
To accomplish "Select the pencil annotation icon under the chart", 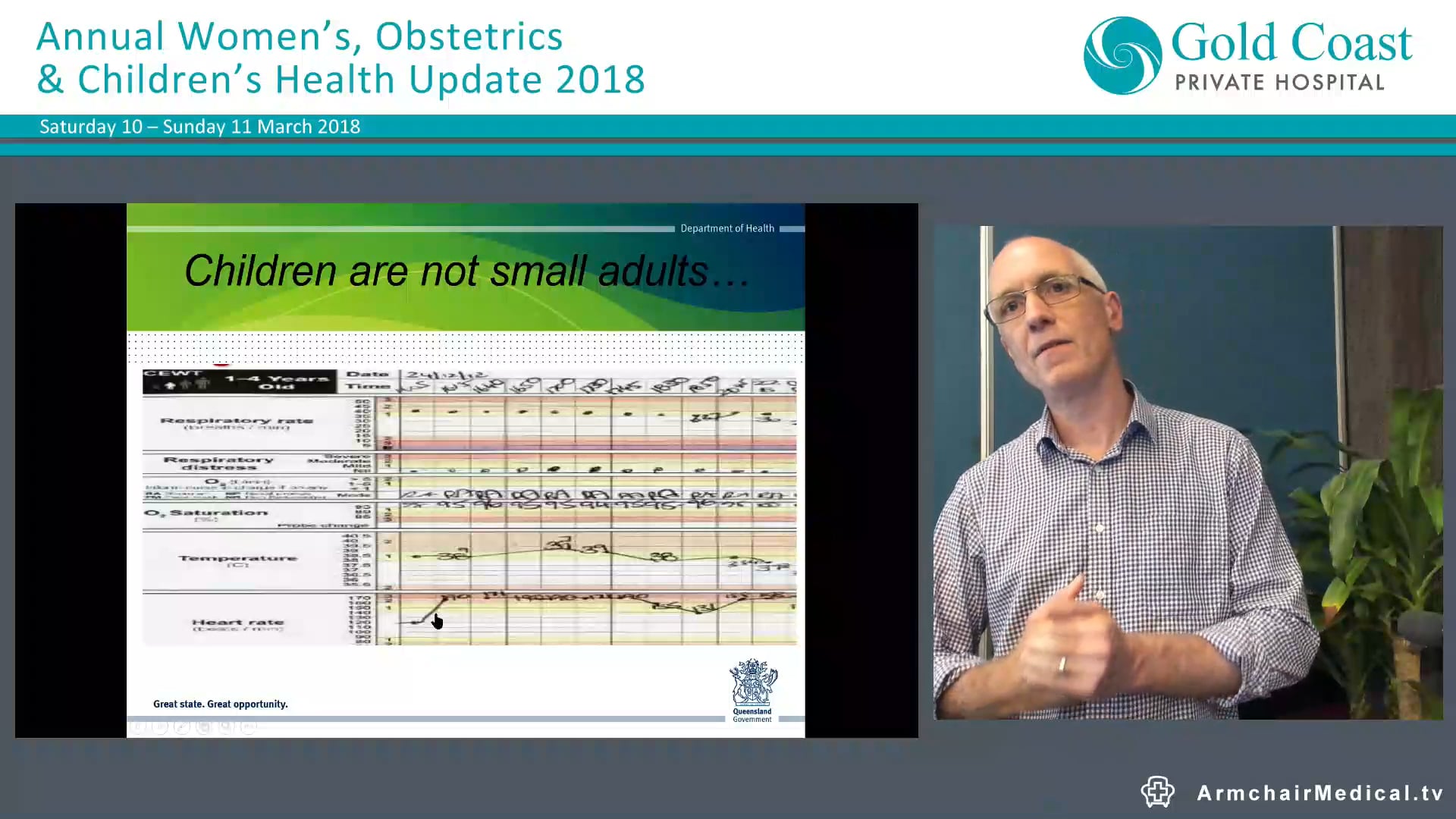I will click(182, 726).
